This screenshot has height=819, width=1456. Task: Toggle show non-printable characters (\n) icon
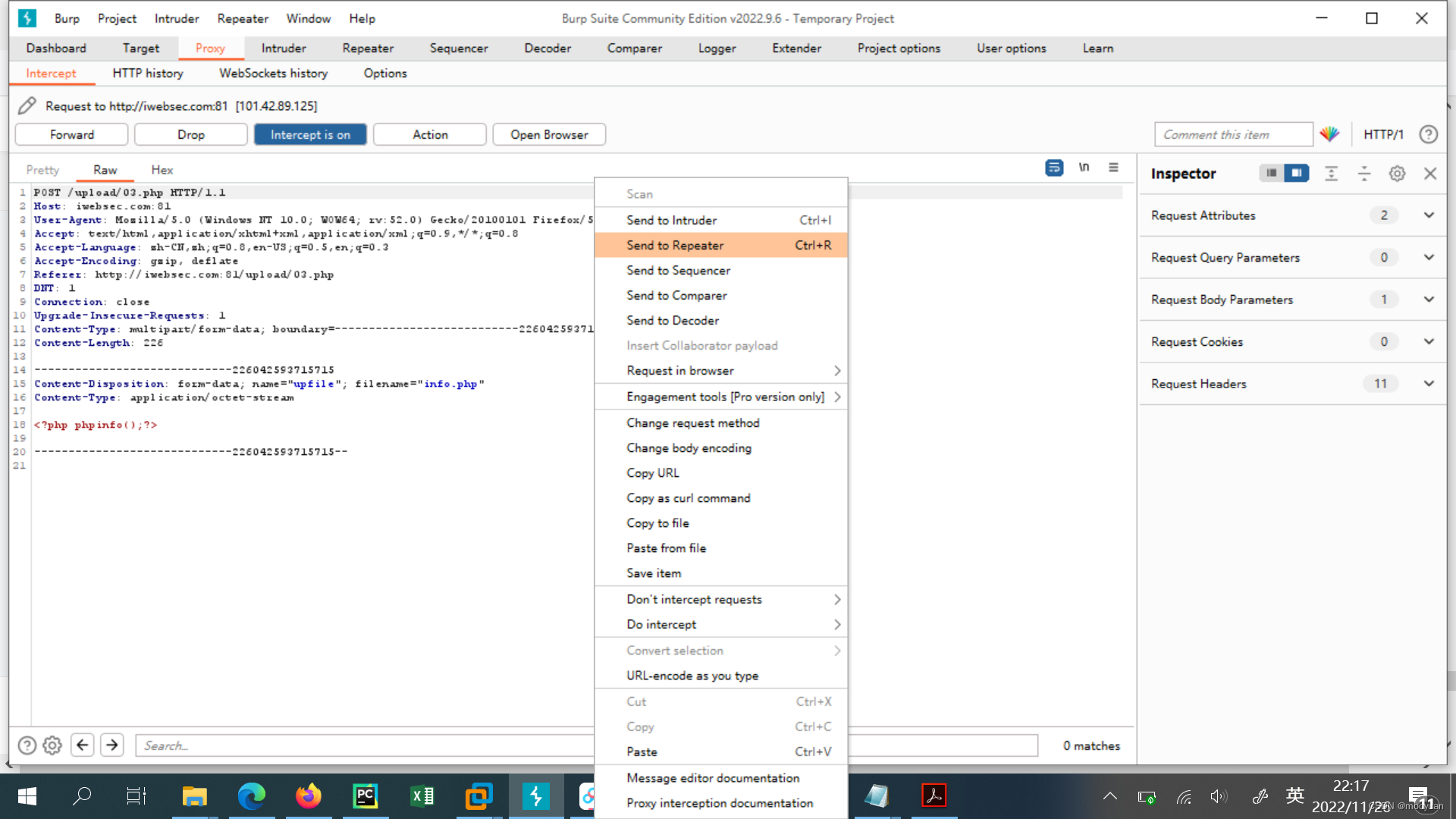(x=1084, y=168)
